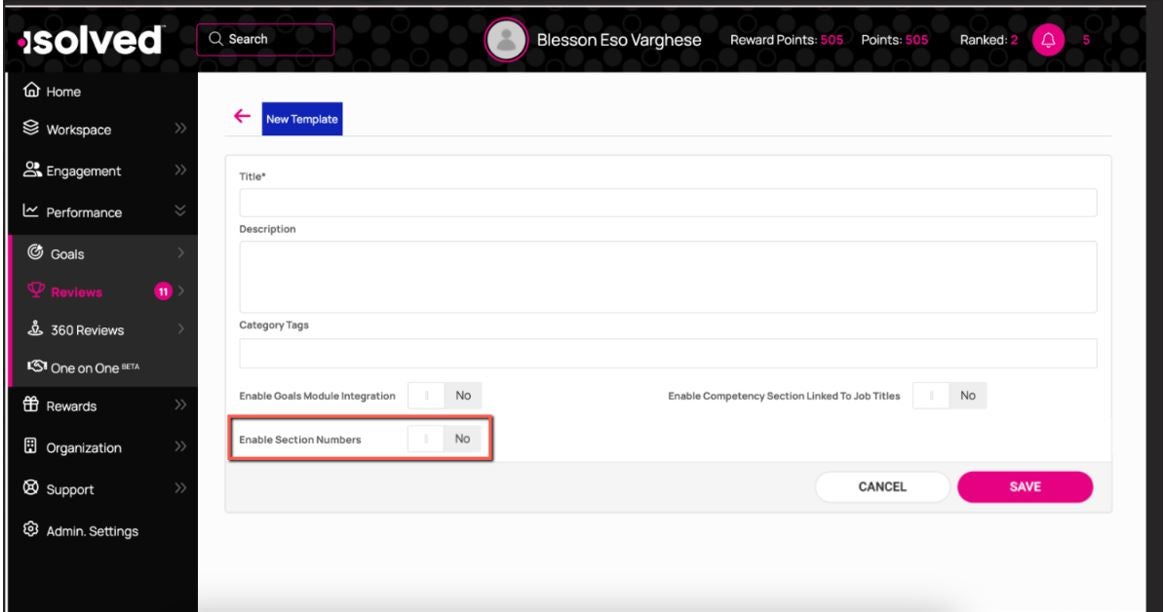Click in the top Search field
Viewport: 1165px width, 612px height.
(x=265, y=39)
